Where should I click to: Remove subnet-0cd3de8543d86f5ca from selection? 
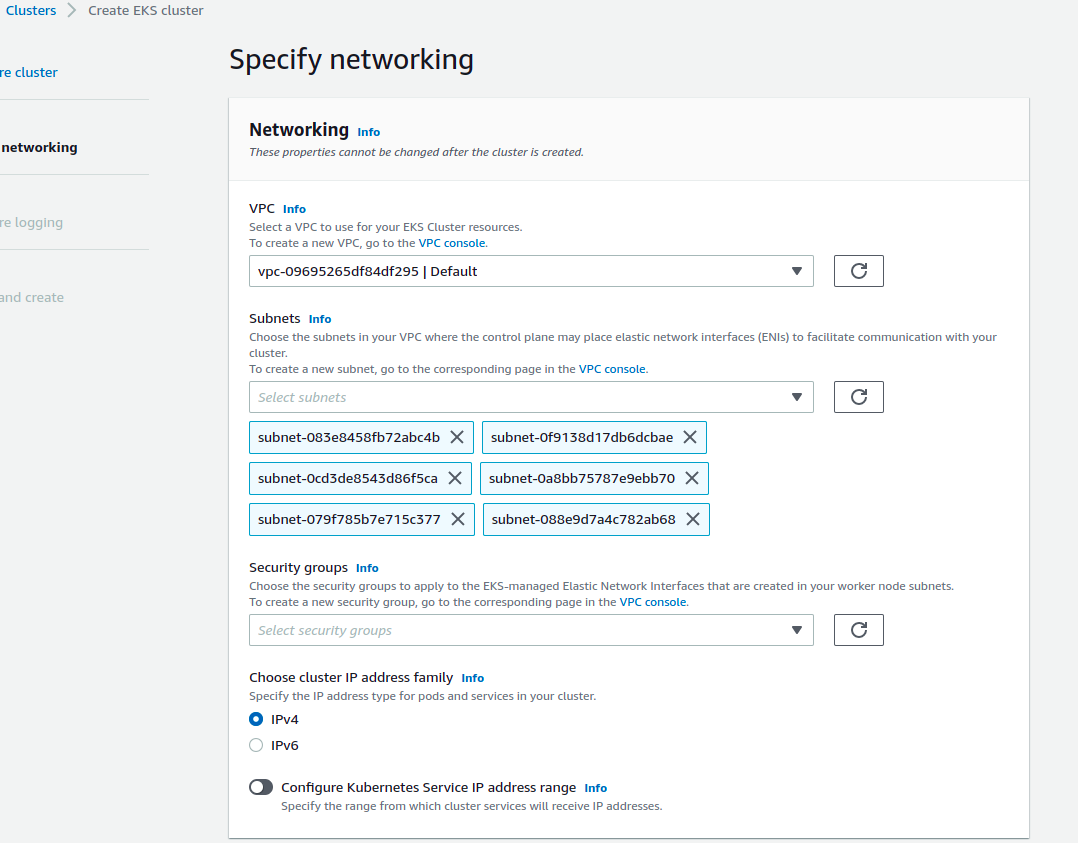[457, 478]
